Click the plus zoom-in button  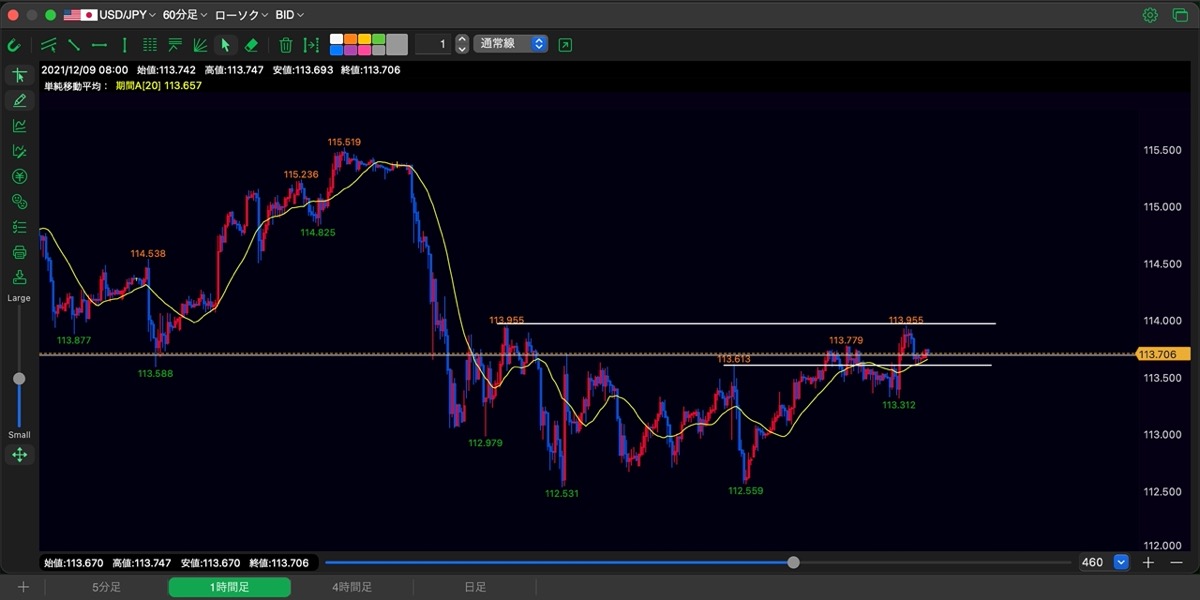tap(1148, 562)
